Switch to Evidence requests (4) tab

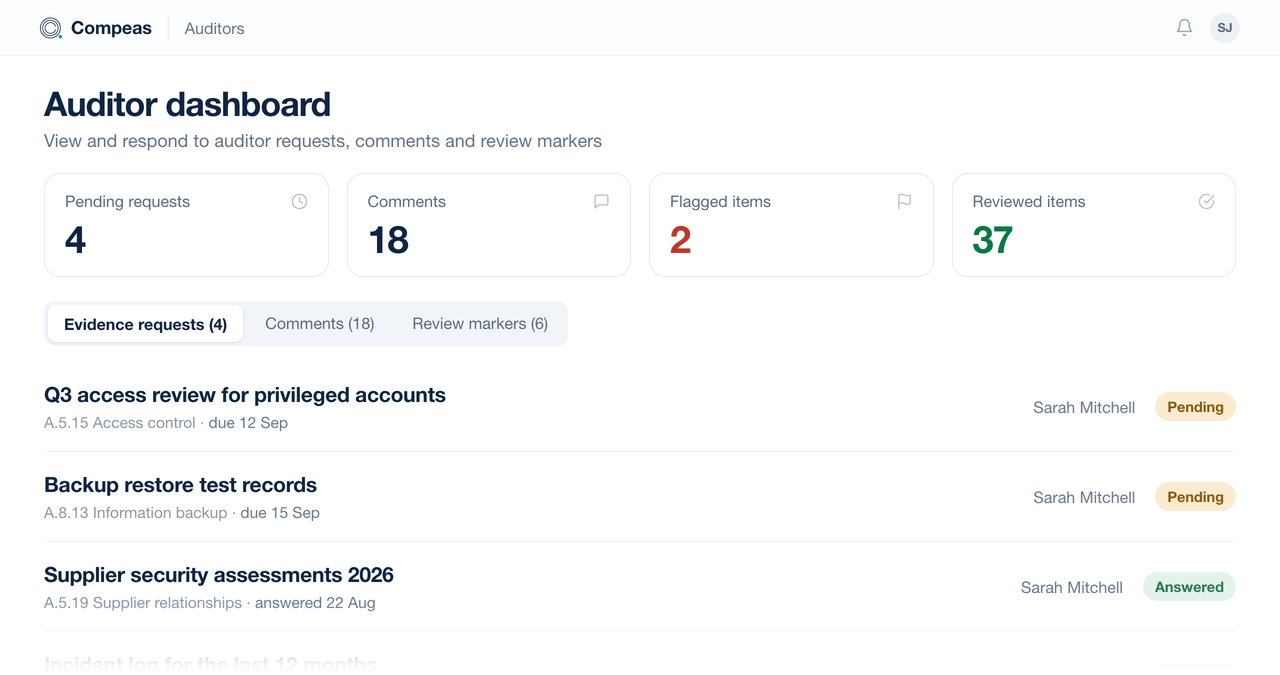[x=145, y=324]
